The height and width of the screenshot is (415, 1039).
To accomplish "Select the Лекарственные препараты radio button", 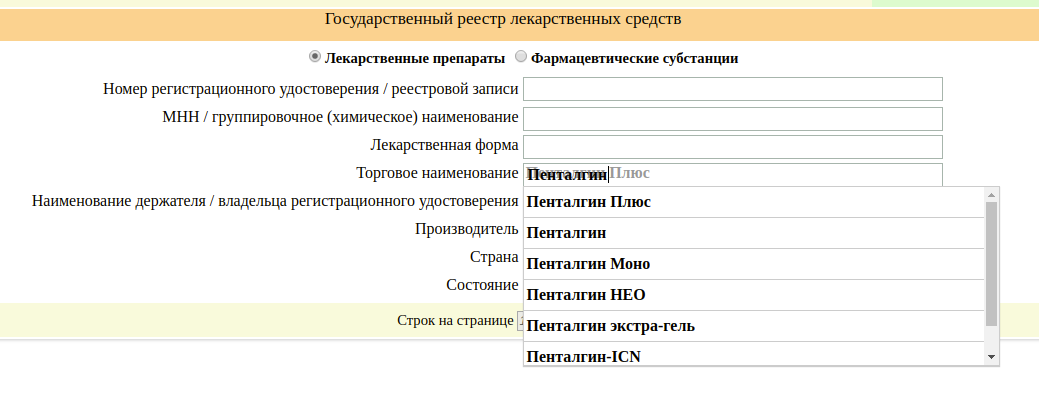I will [315, 57].
